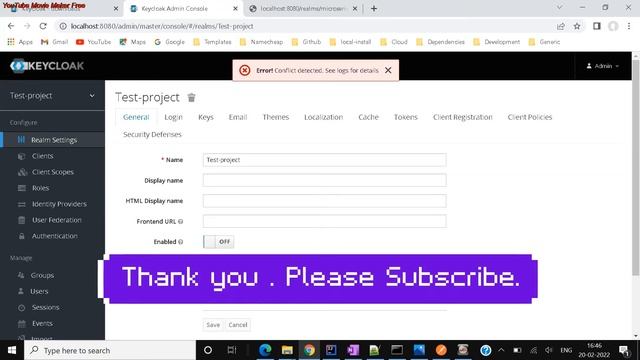The image size is (640, 360).
Task: Go to Client Scopes
Action: (x=53, y=172)
